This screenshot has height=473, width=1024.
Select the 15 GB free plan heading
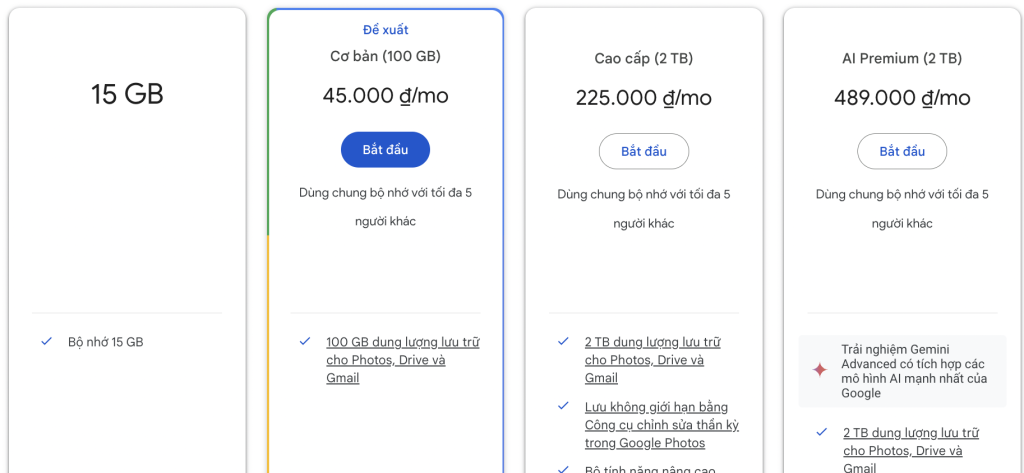(x=127, y=94)
